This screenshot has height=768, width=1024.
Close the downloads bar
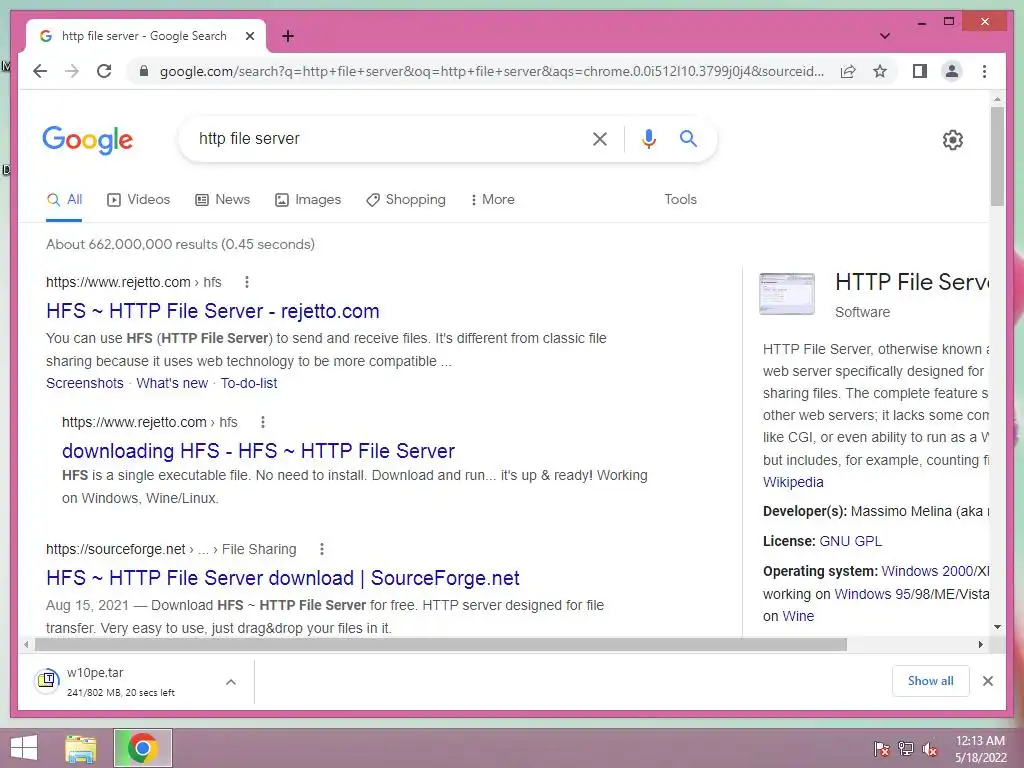click(x=987, y=681)
